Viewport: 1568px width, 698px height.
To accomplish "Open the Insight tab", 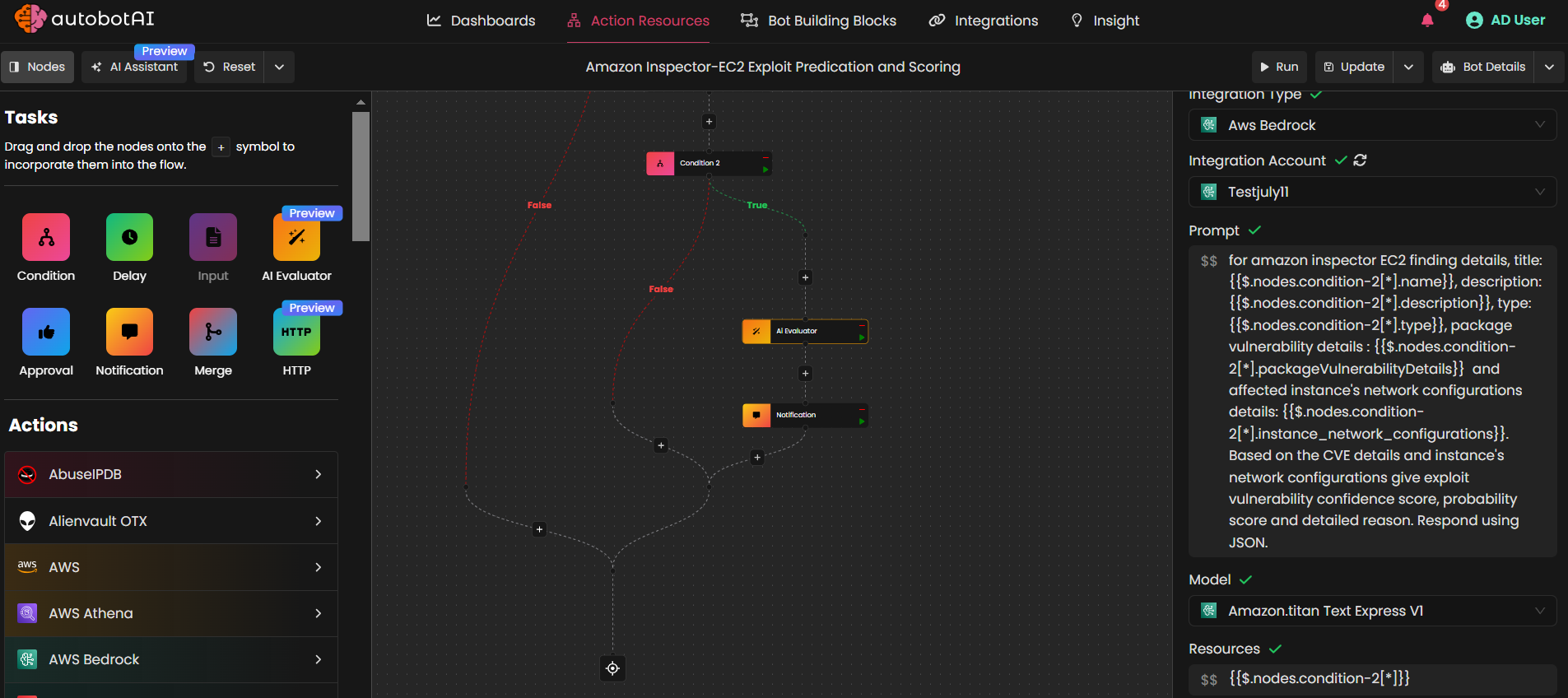I will coord(1105,21).
